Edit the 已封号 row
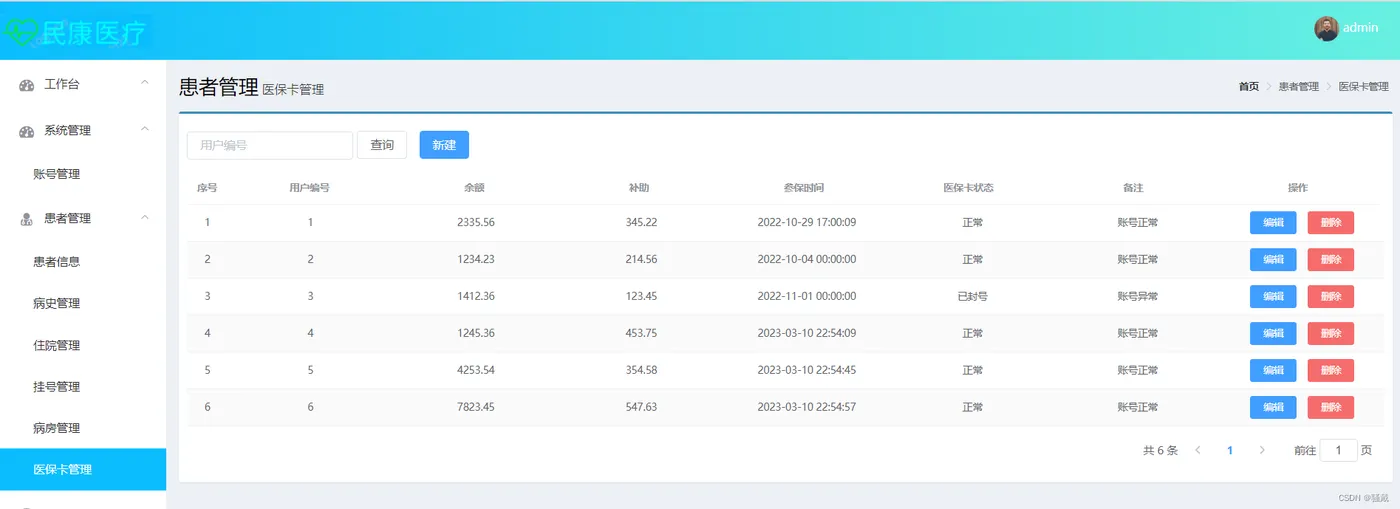This screenshot has width=1400, height=509. pos(1273,296)
